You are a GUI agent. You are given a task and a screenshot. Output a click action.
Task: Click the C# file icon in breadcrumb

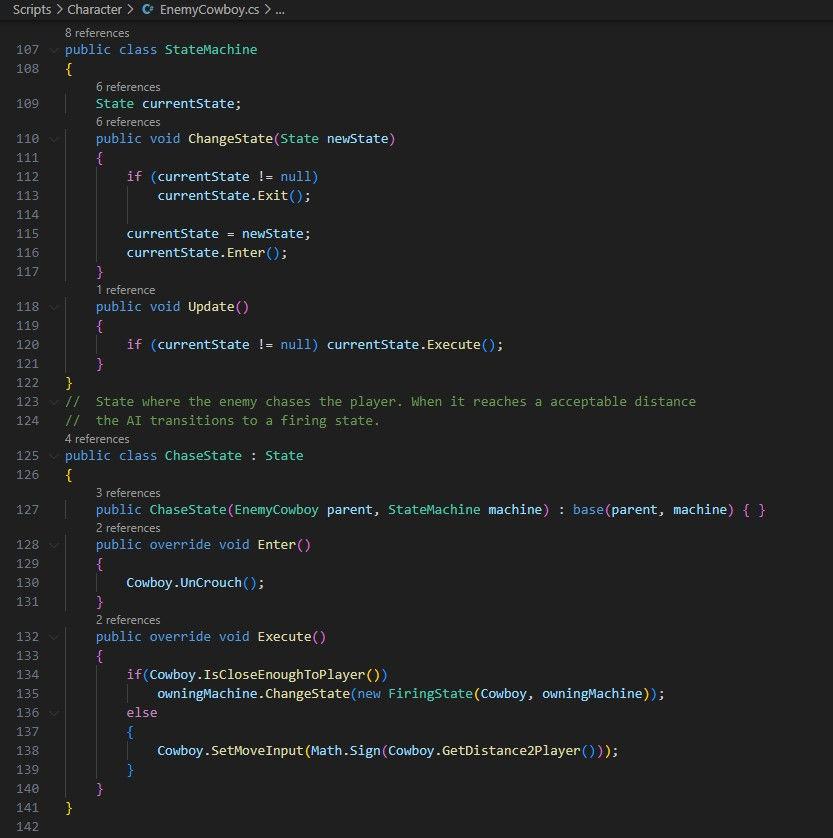147,10
